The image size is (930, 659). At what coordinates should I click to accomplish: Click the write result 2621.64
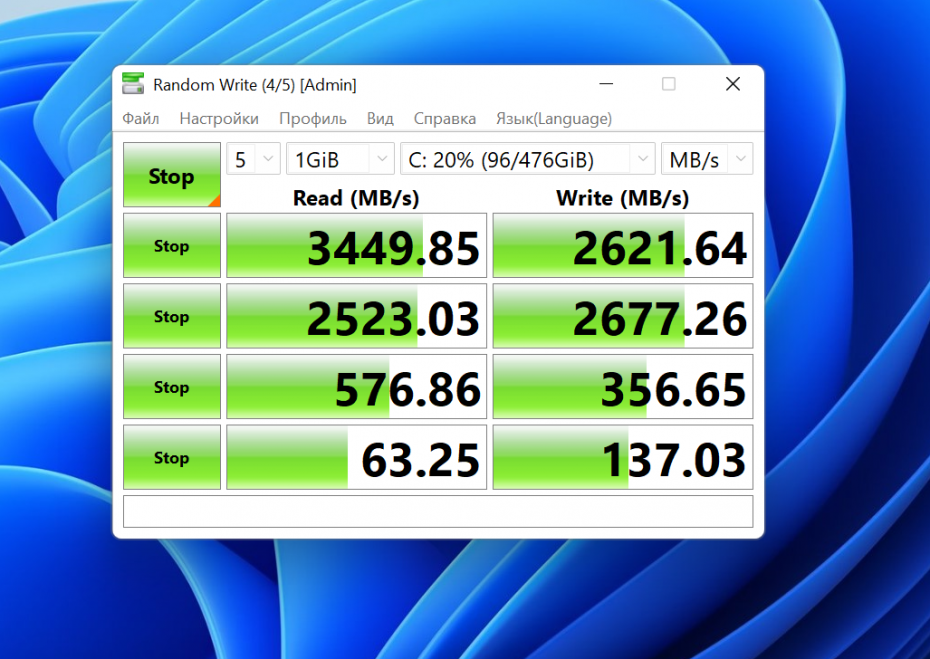(x=623, y=246)
